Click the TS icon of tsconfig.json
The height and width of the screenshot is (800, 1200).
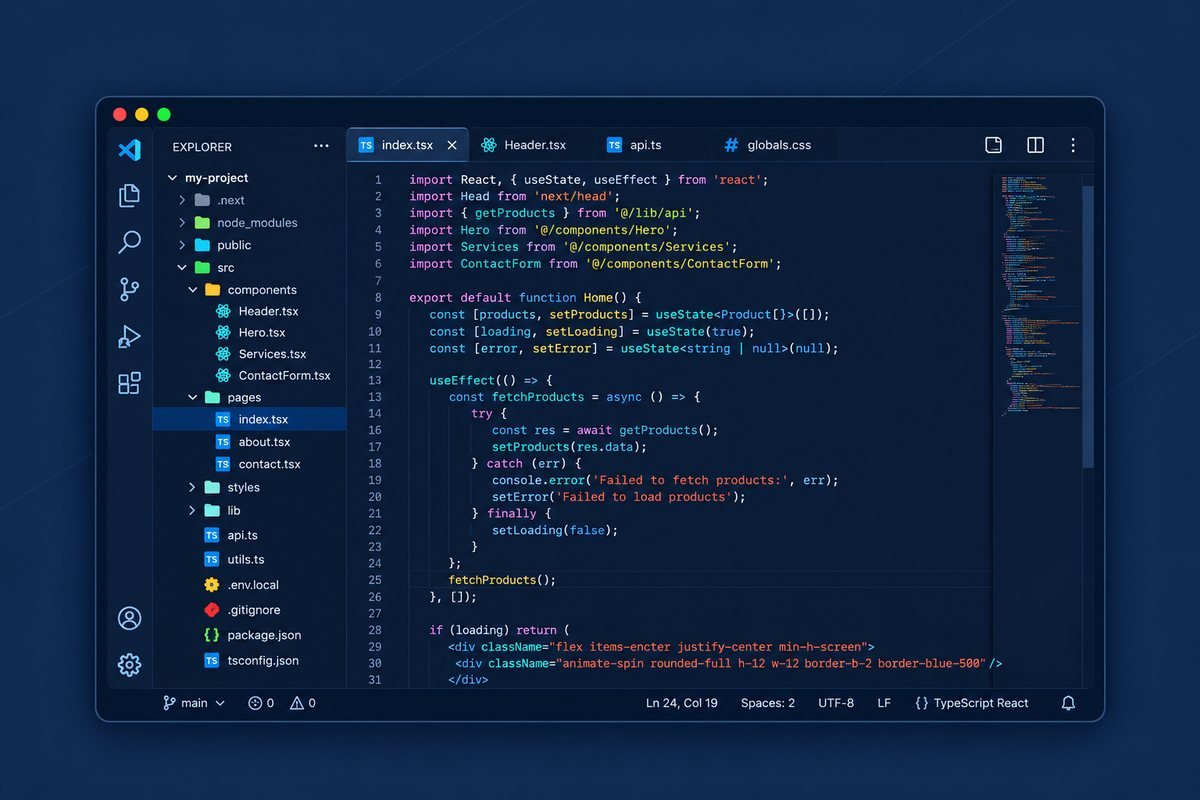pos(212,660)
